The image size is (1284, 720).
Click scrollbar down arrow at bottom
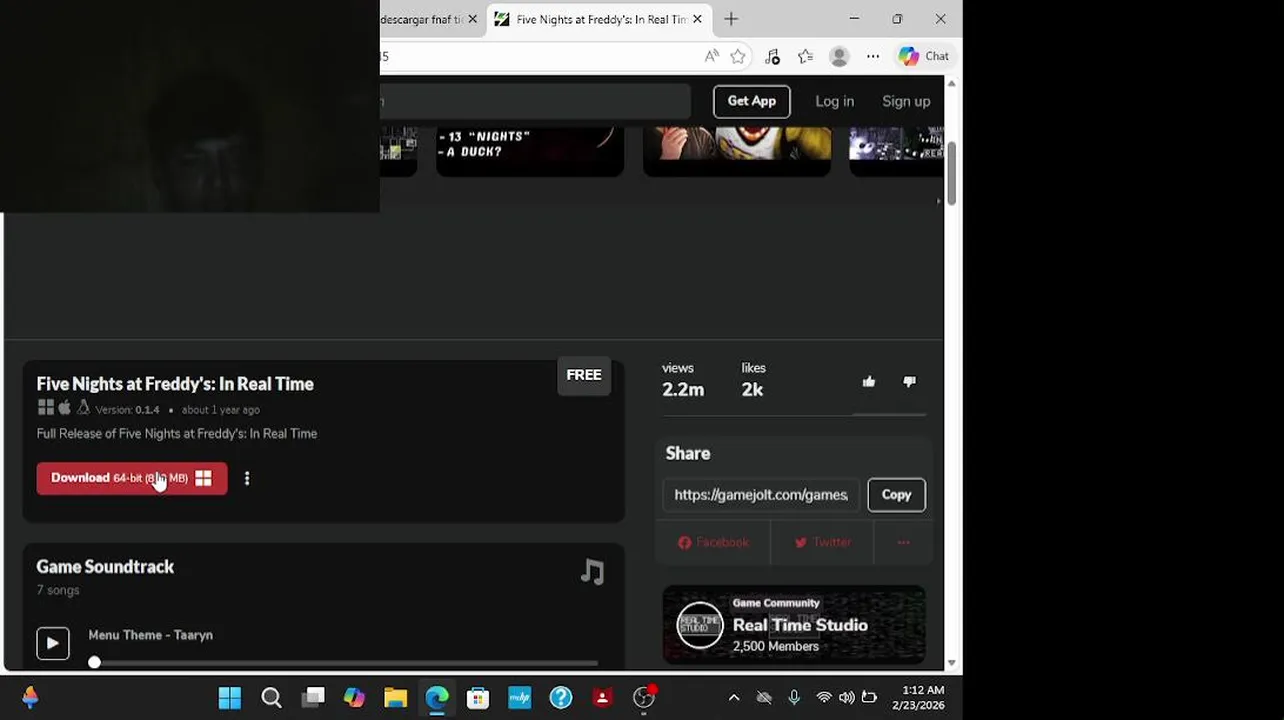point(952,663)
